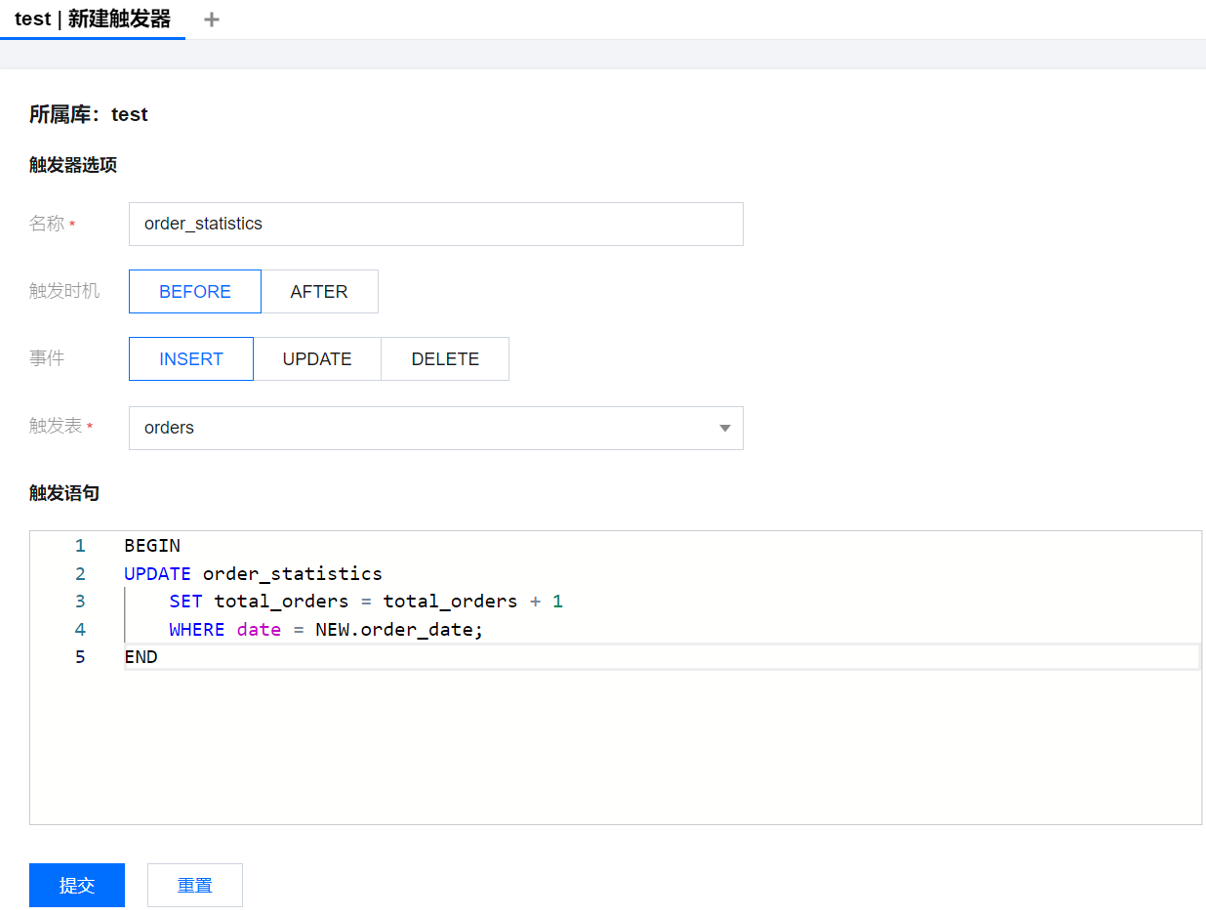Click the WHERE date code line
1206x910 pixels.
tap(325, 630)
